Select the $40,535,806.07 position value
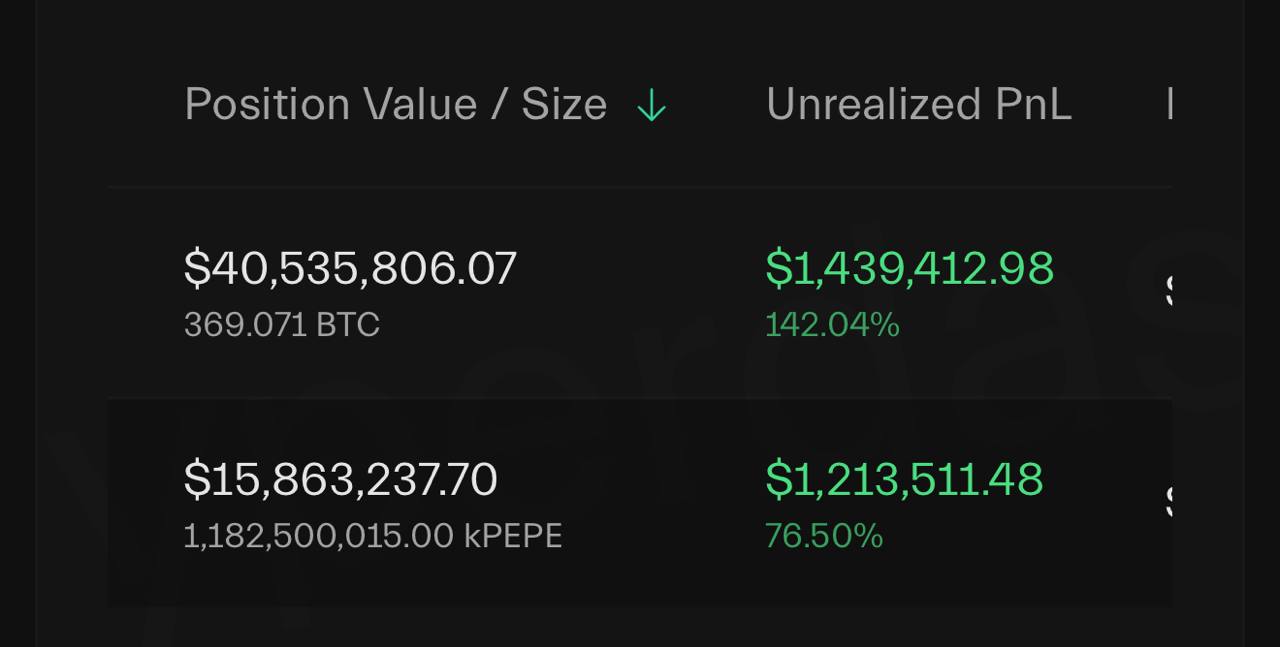Viewport: 1280px width, 647px height. pyautogui.click(x=350, y=268)
